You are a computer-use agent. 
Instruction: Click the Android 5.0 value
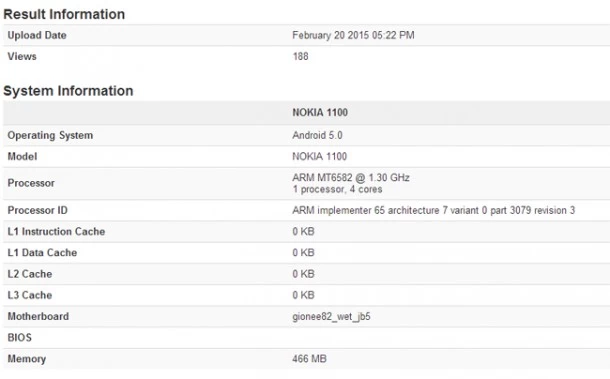(317, 135)
